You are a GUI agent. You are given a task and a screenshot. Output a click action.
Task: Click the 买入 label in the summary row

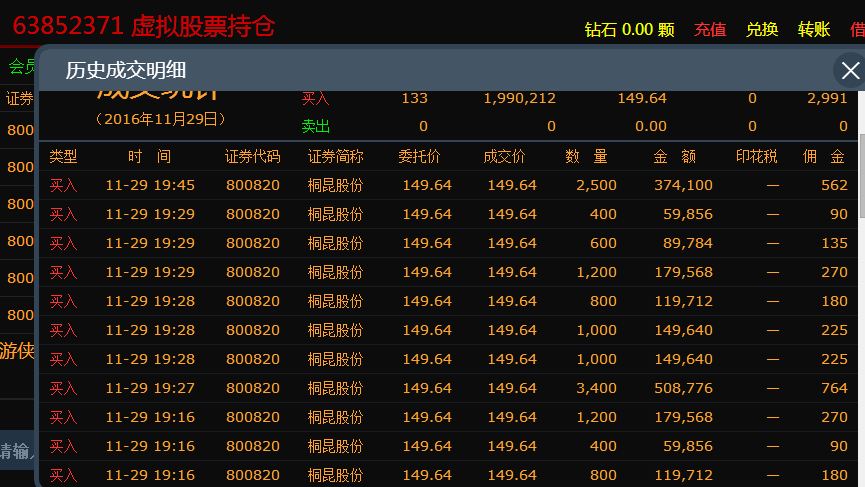point(316,99)
